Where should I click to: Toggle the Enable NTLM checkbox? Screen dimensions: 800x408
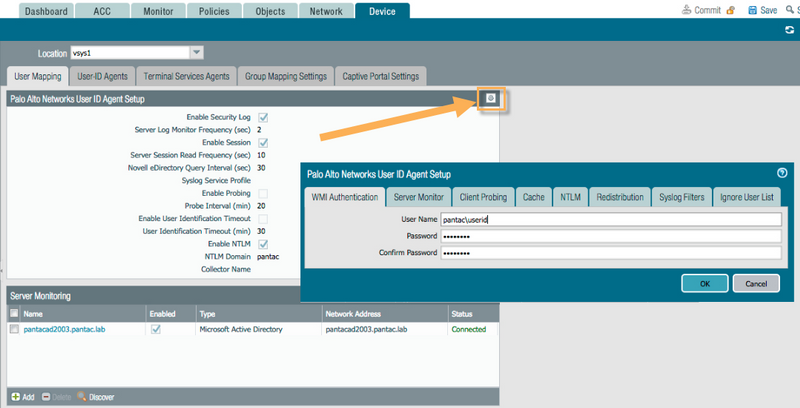pos(263,245)
